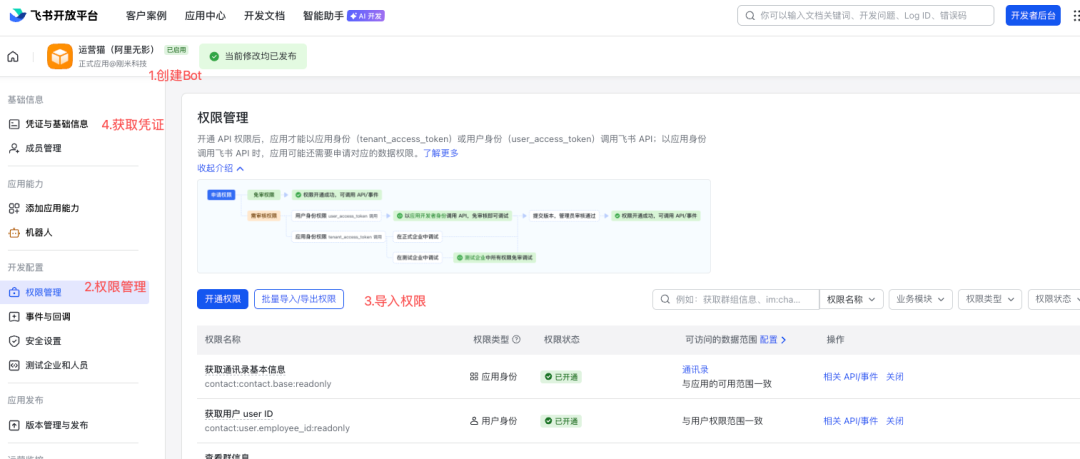Click the blue 开通权限 button
The height and width of the screenshot is (459, 1080).
pos(222,299)
